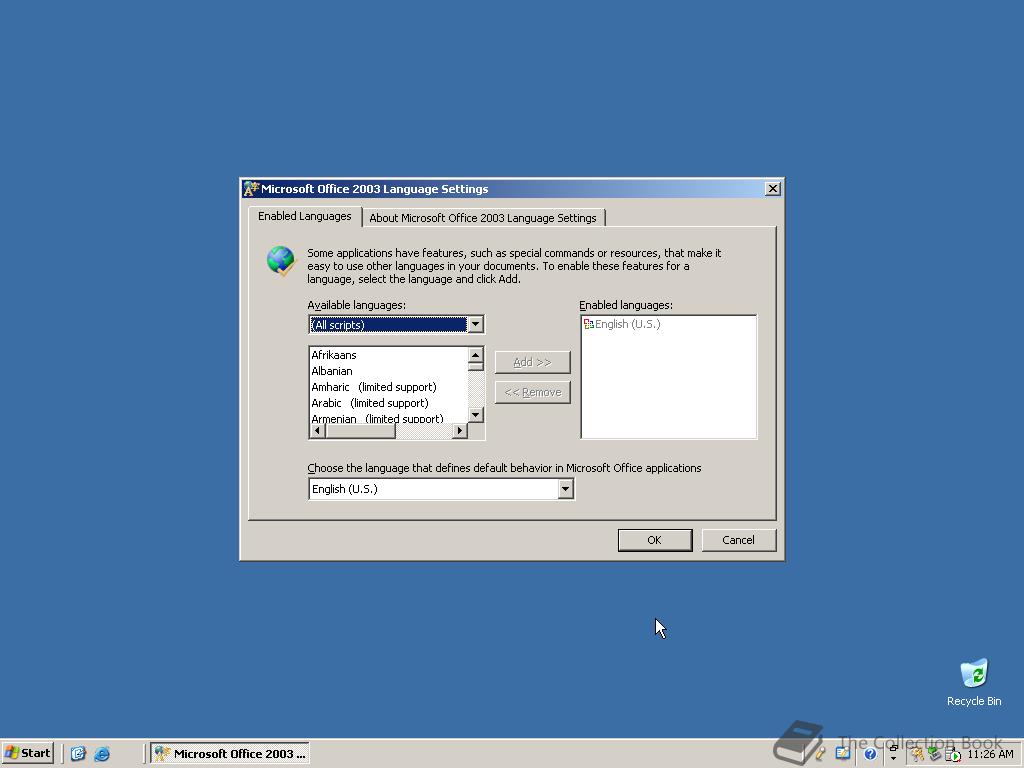Open the Start menu
Image resolution: width=1024 pixels, height=768 pixels.
pyautogui.click(x=27, y=753)
